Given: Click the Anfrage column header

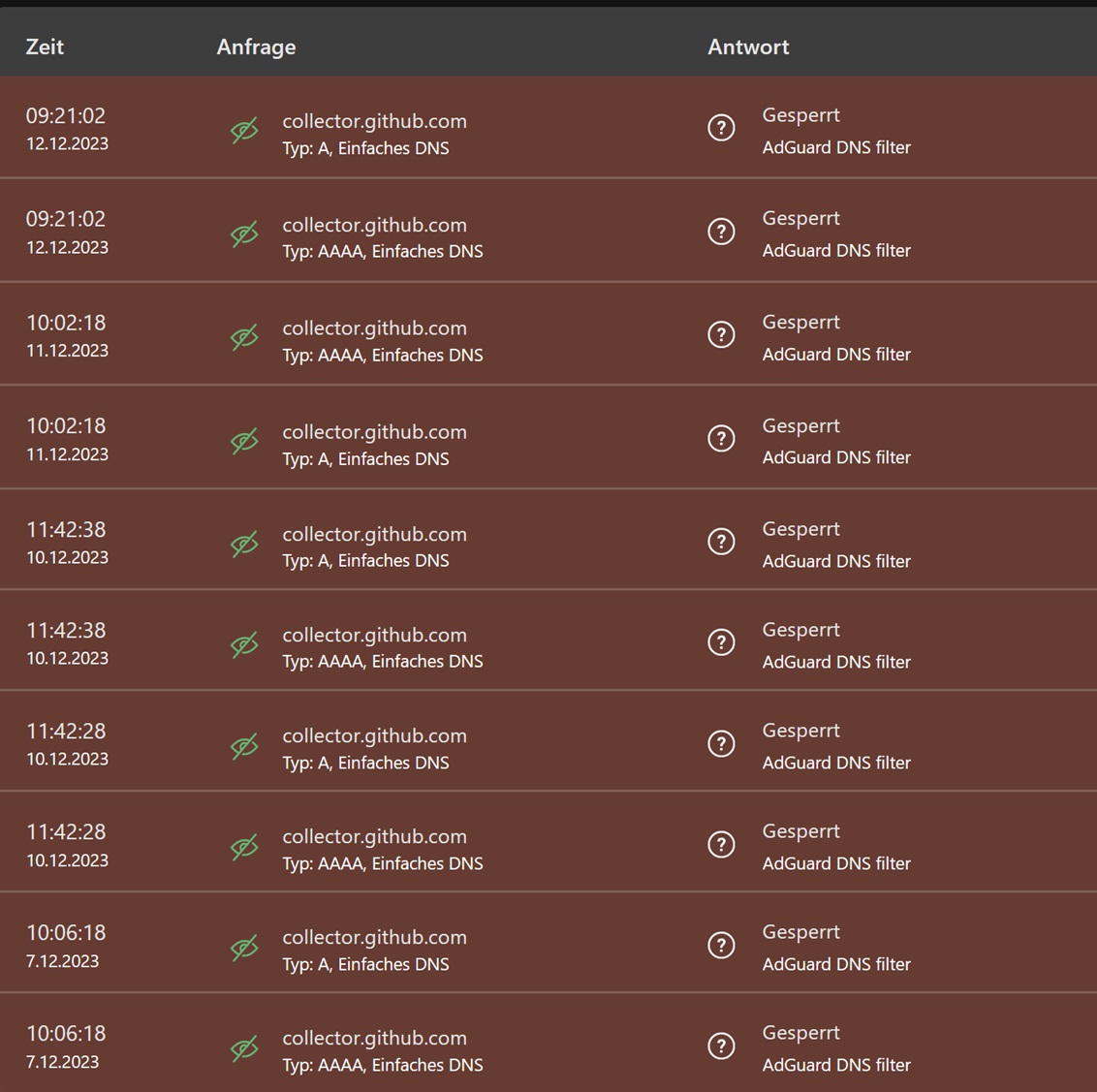Looking at the screenshot, I should click(256, 47).
